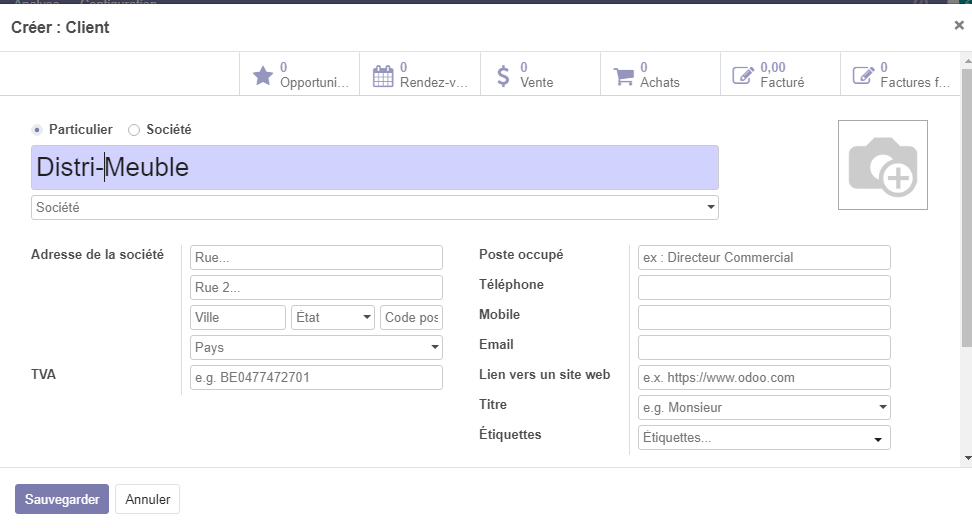The width and height of the screenshot is (972, 528).
Task: Select the Société radio button
Action: [134, 130]
